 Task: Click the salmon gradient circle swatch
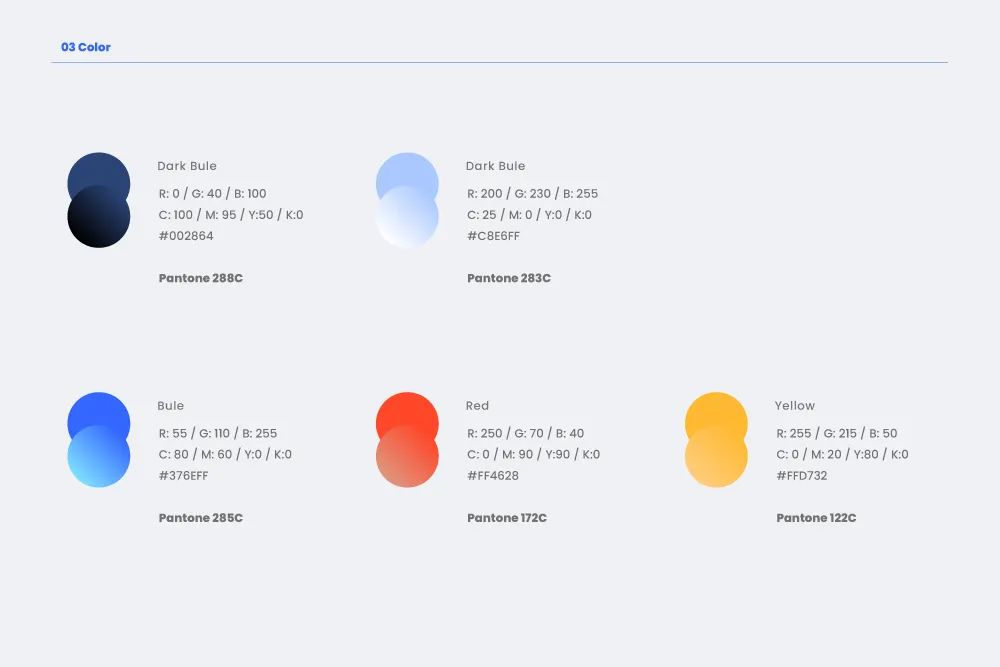[x=407, y=460]
